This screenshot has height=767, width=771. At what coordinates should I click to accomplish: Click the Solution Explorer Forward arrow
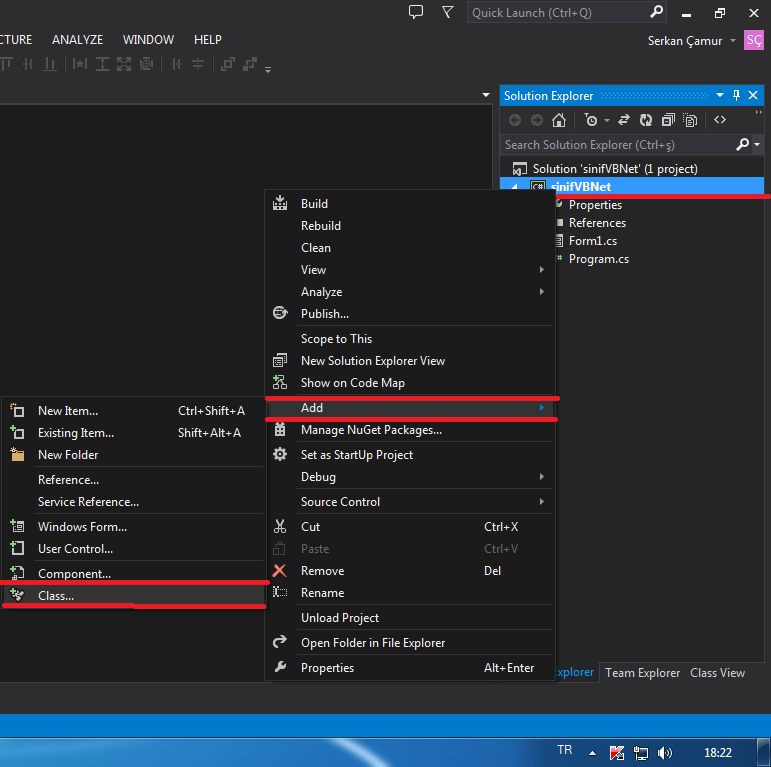pyautogui.click(x=536, y=120)
